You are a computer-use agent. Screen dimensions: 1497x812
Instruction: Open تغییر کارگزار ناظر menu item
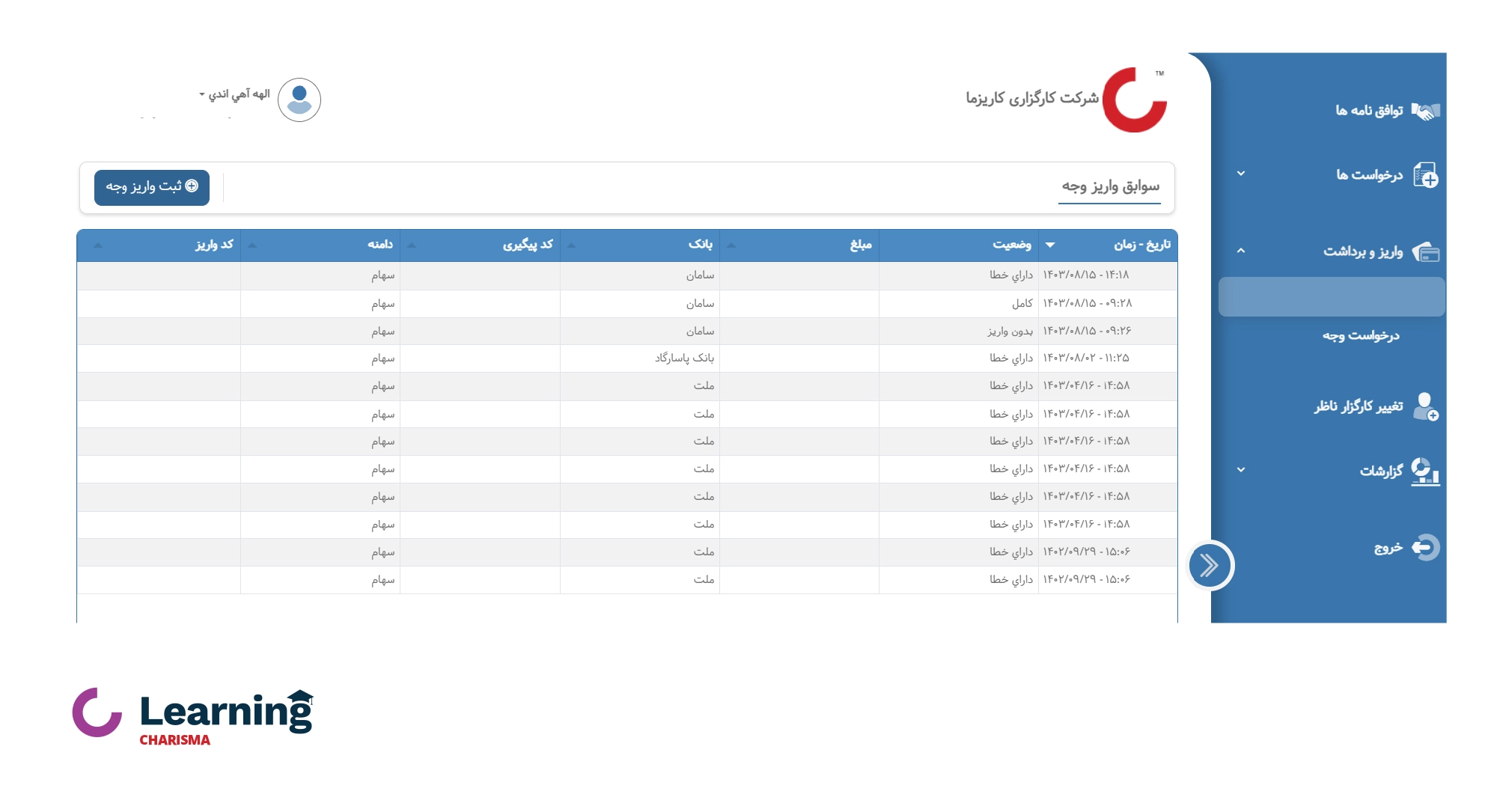click(x=1359, y=406)
